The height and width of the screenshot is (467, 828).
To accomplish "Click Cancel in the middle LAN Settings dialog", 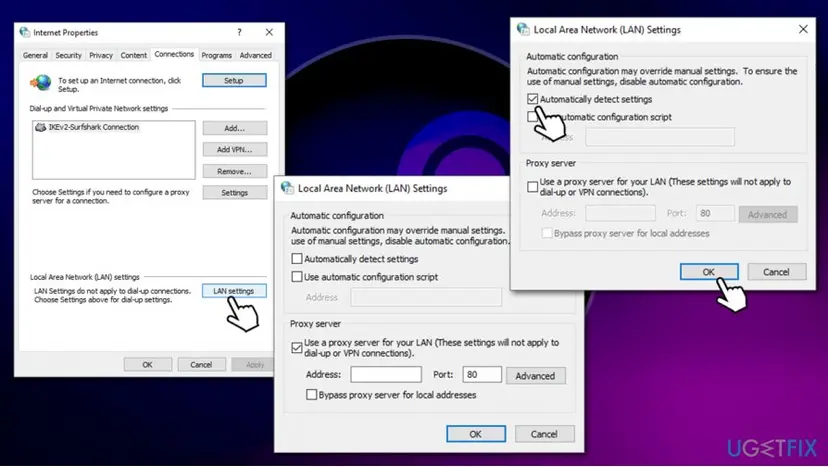I will tap(544, 434).
